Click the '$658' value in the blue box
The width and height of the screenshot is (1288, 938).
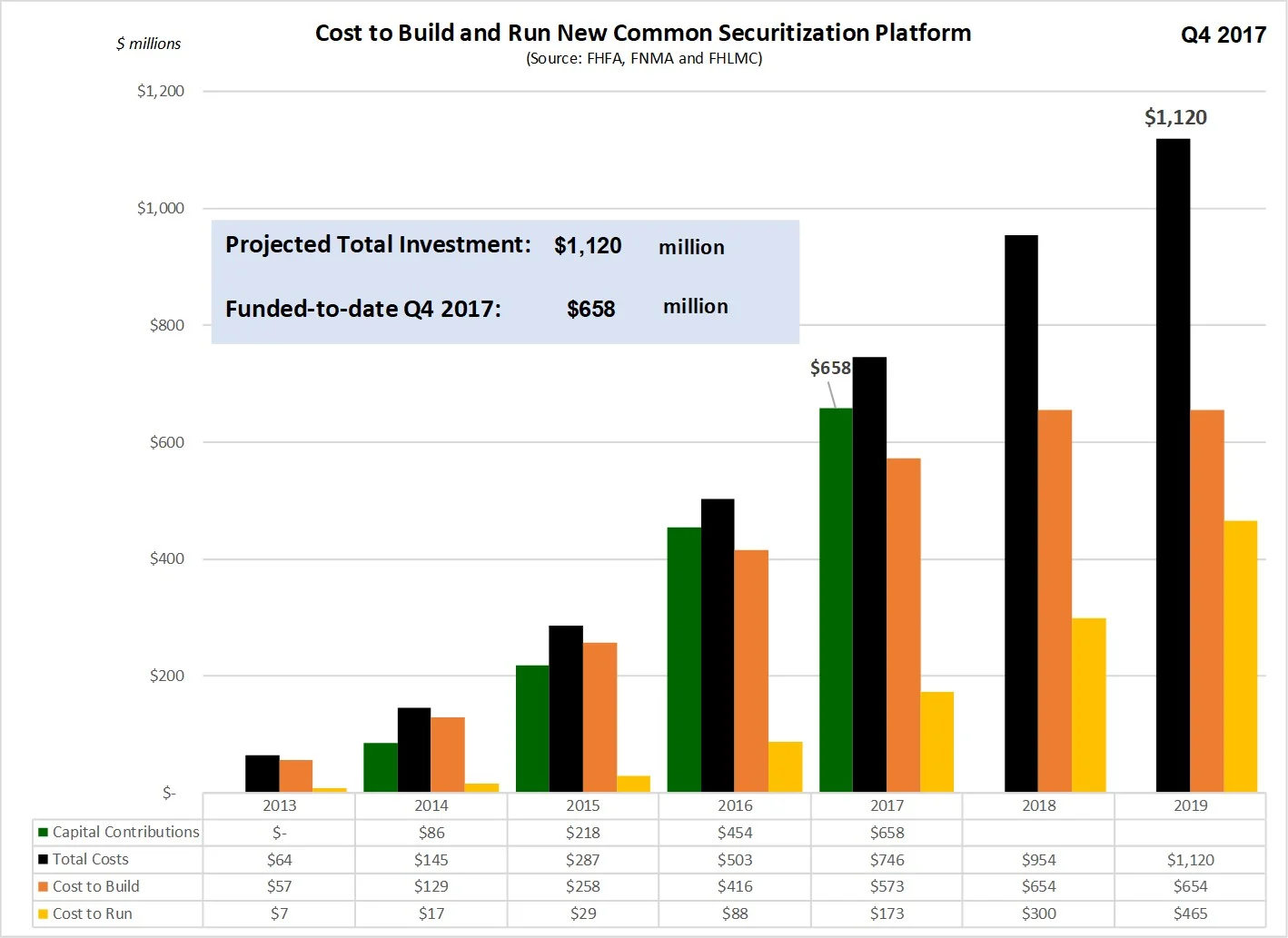pos(590,309)
